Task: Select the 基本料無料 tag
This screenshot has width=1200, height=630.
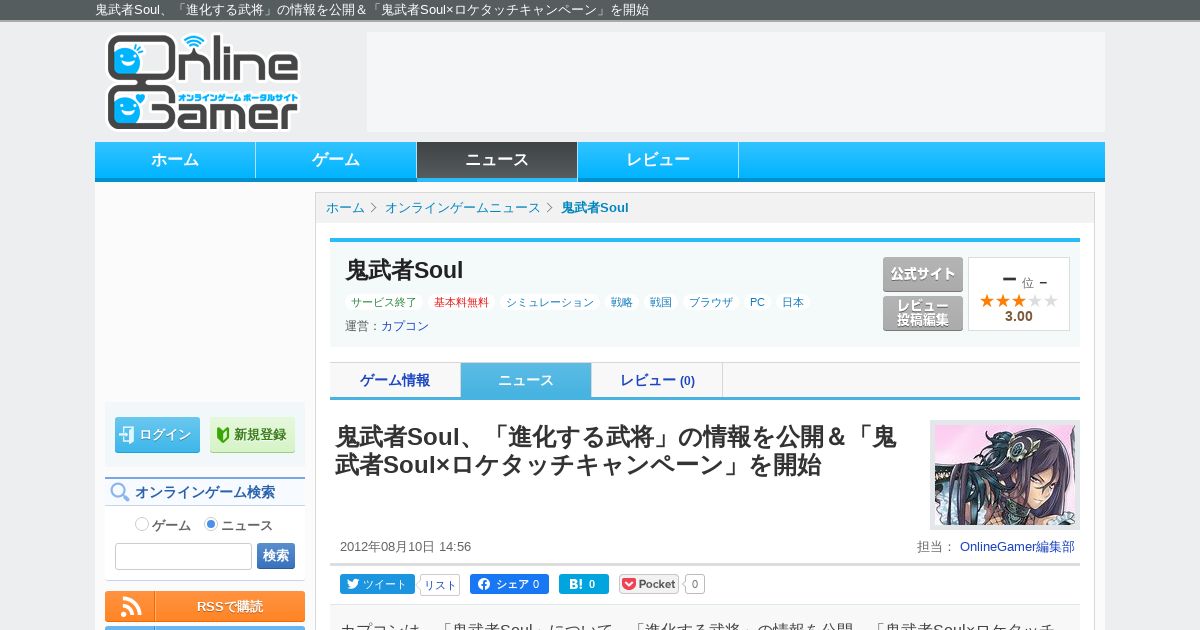Action: (461, 302)
